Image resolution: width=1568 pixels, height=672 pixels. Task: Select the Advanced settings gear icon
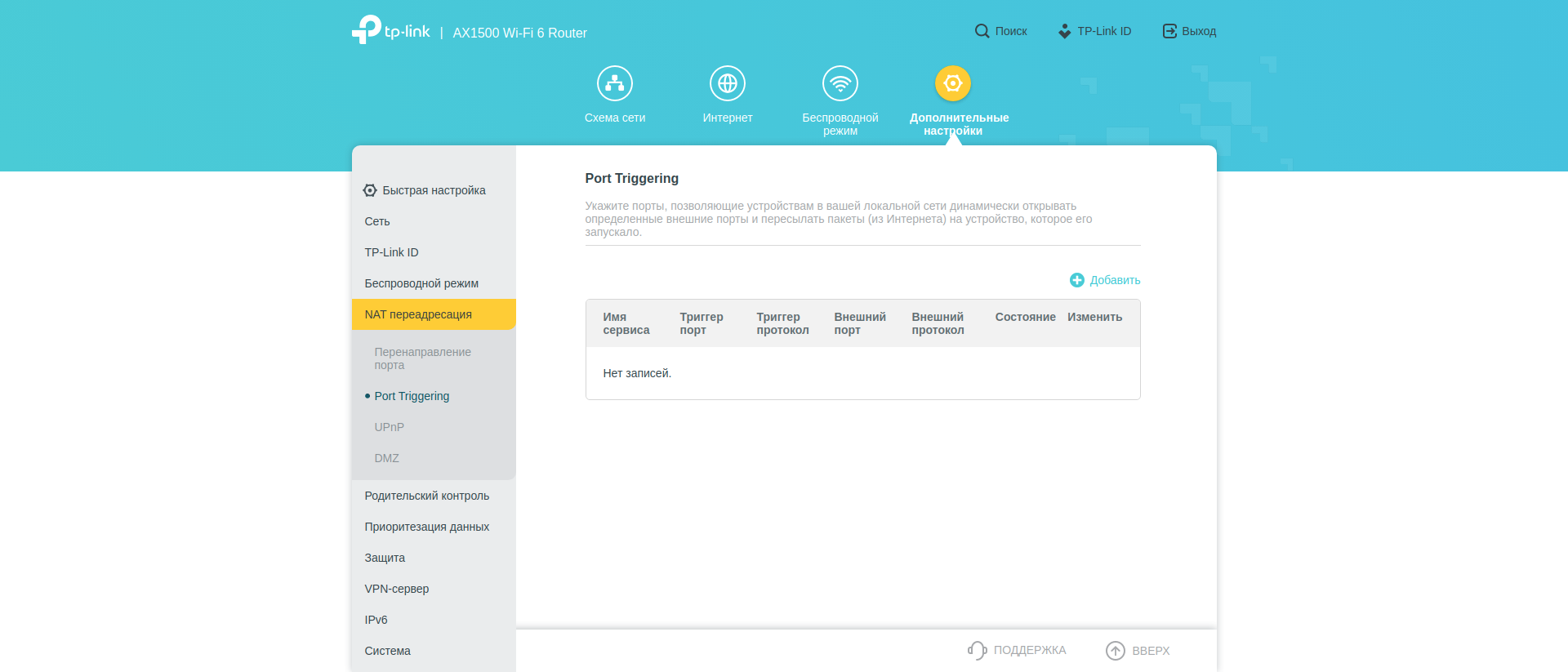pos(952,83)
